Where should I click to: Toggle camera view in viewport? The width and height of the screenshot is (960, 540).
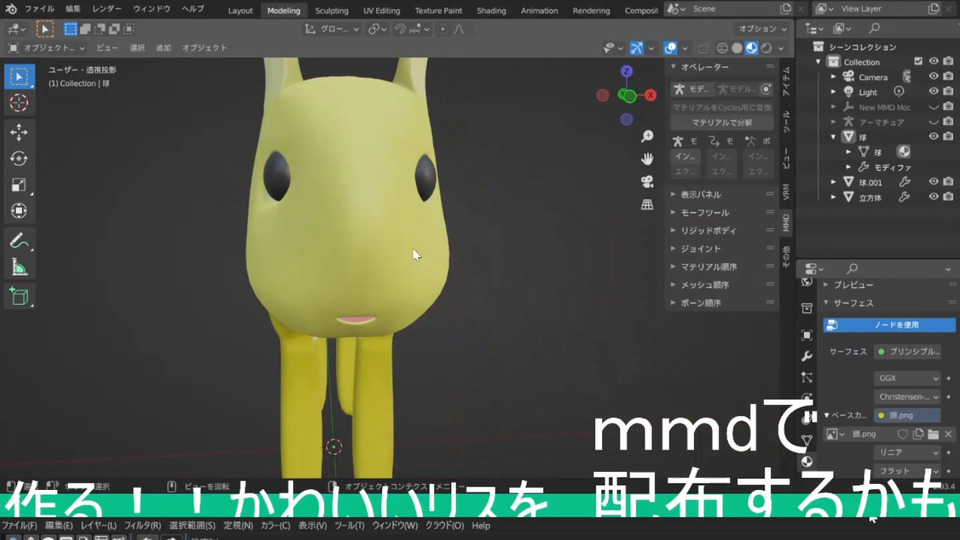(x=647, y=181)
